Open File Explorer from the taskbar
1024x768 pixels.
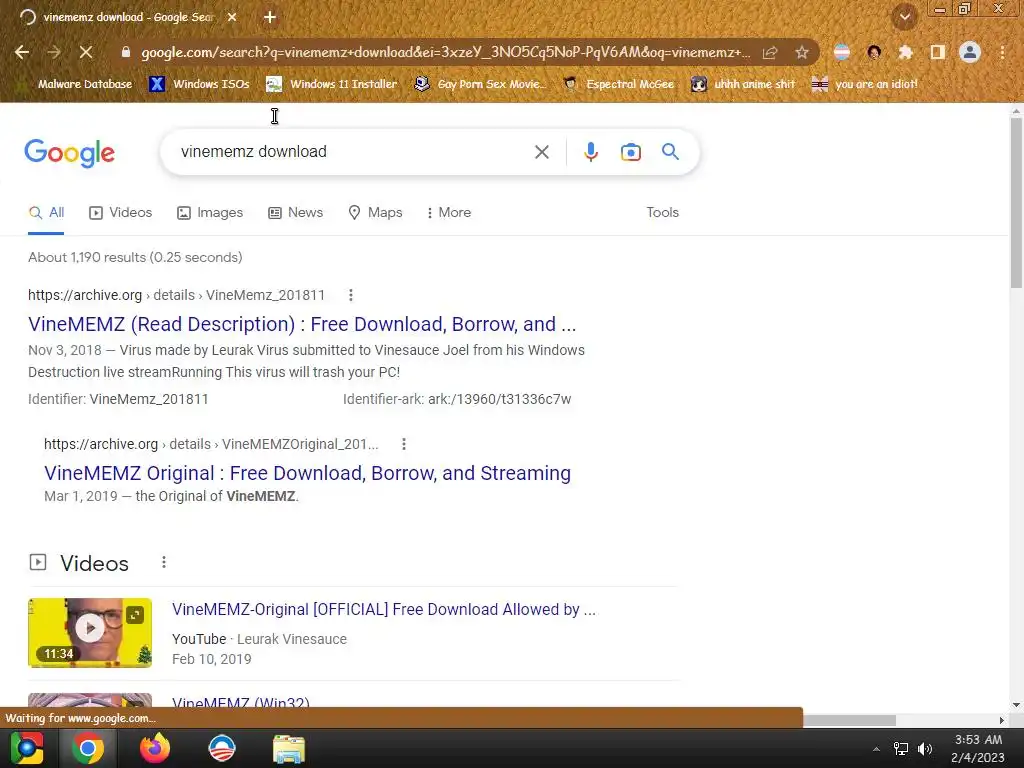pos(289,749)
